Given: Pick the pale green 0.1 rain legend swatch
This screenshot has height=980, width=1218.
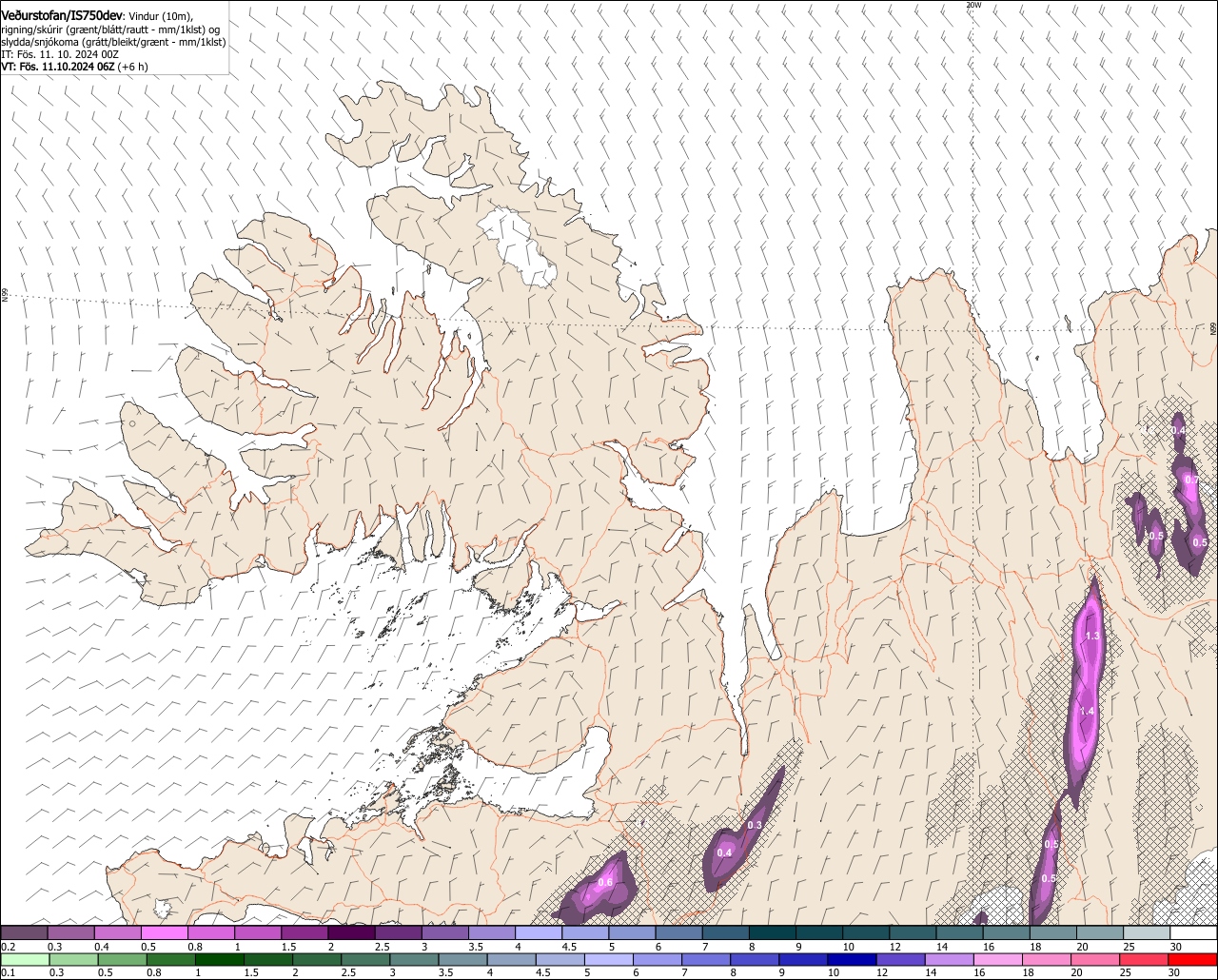Looking at the screenshot, I should click(24, 959).
